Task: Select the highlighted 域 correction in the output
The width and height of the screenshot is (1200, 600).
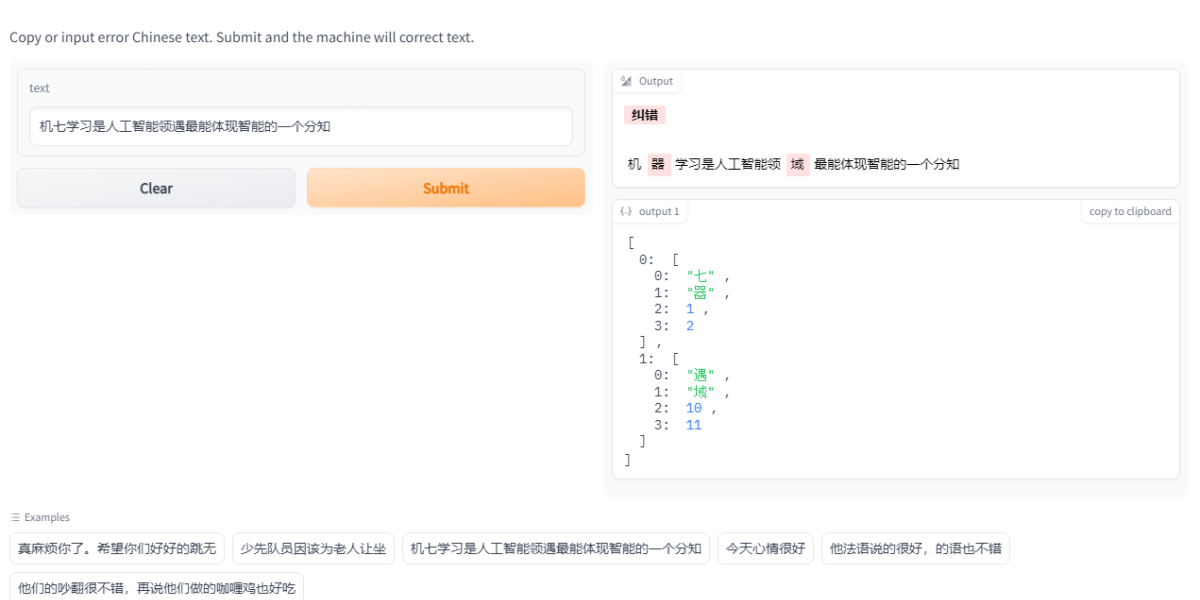Action: point(798,163)
